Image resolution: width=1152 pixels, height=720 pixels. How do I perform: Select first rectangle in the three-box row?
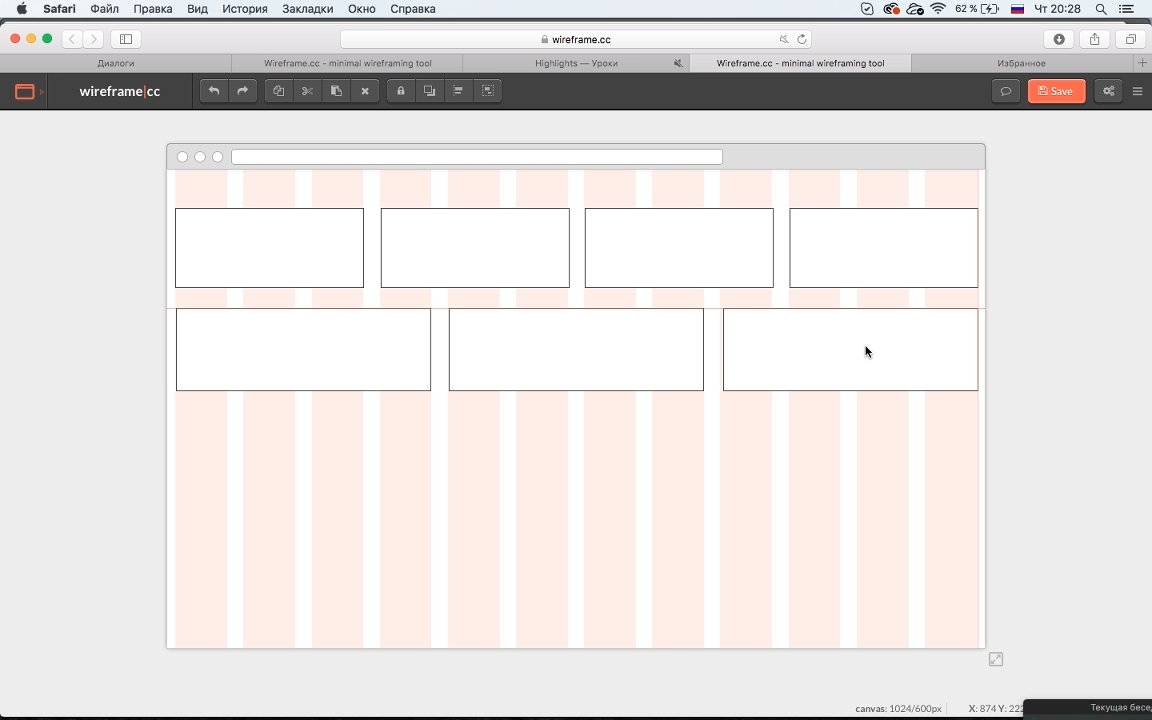pyautogui.click(x=303, y=349)
